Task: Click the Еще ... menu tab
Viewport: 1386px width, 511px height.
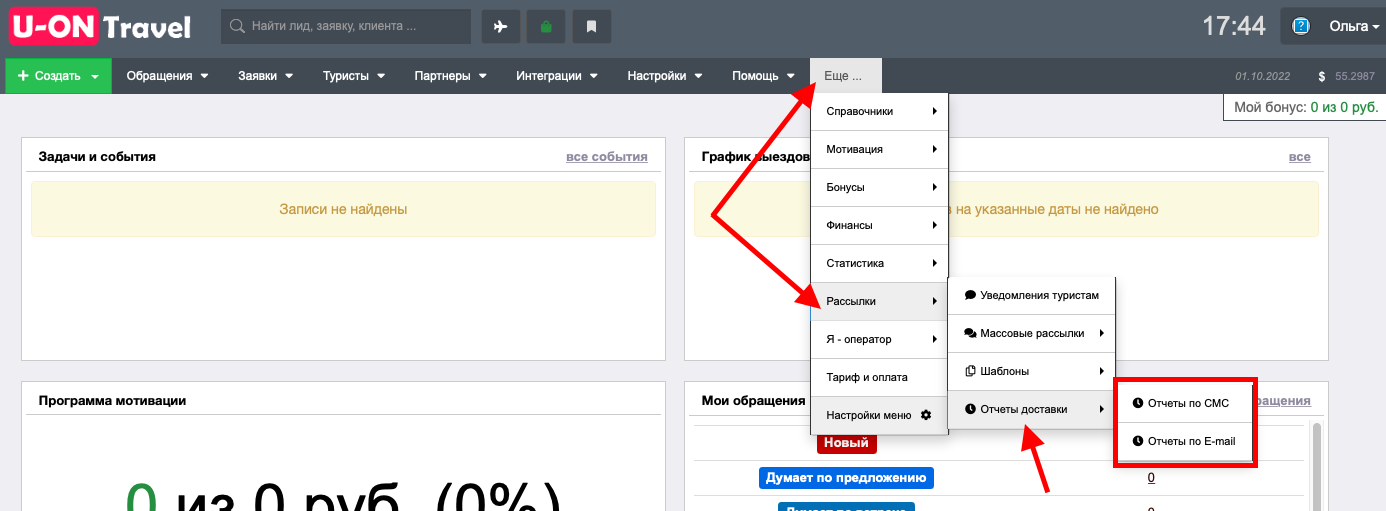Action: (846, 76)
